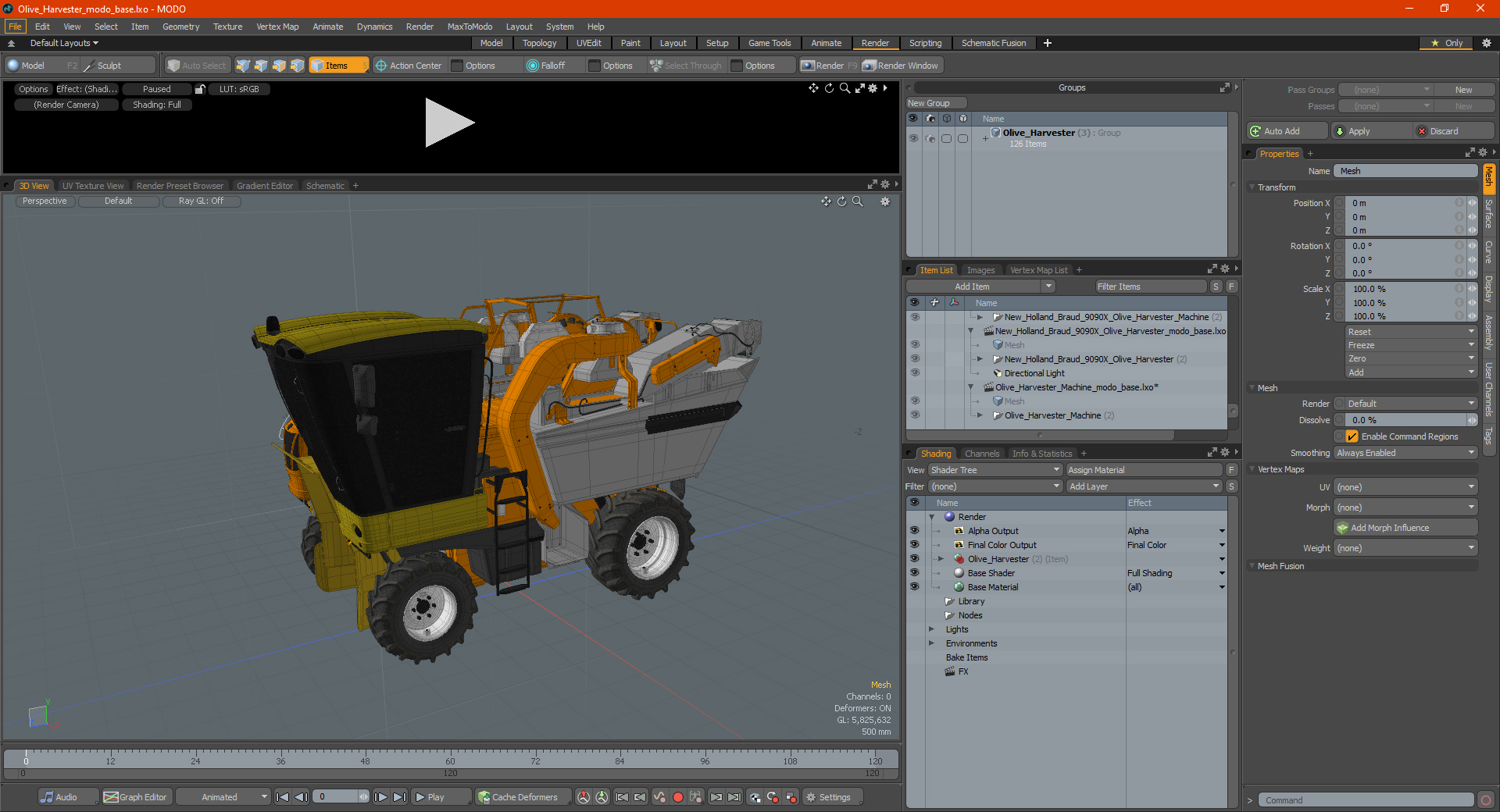
Task: Toggle auto-key red record button
Action: tap(678, 797)
